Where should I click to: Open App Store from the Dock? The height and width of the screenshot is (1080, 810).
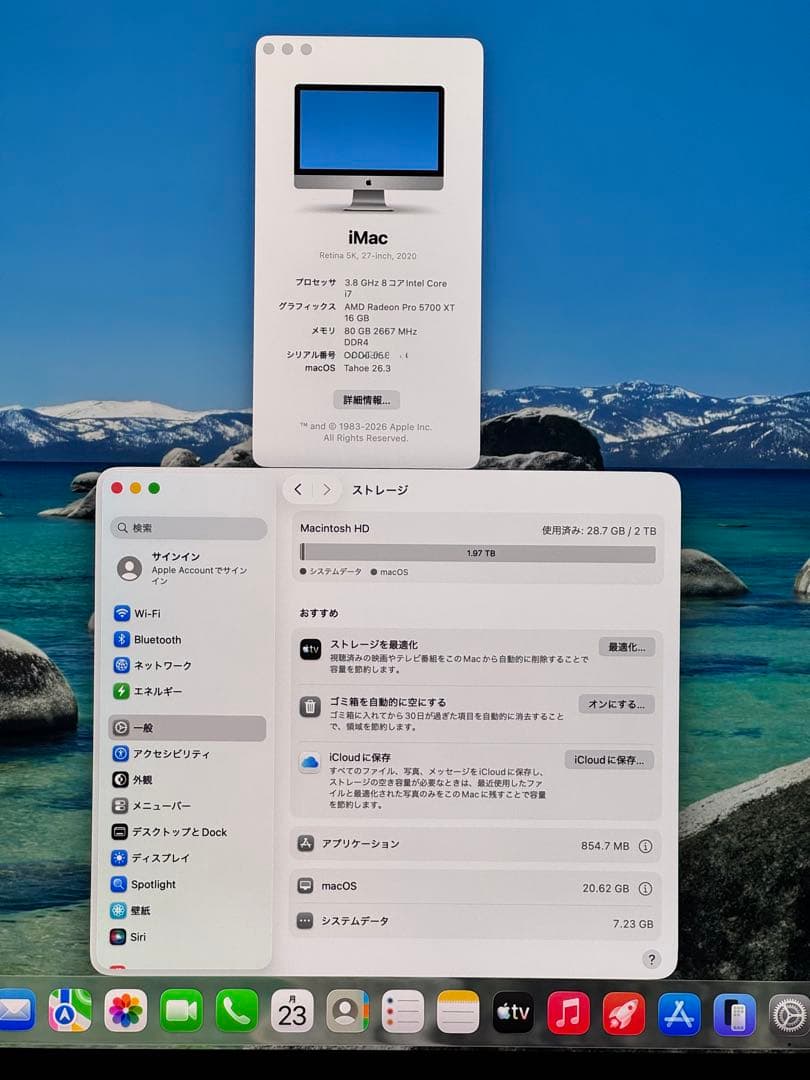(679, 1014)
